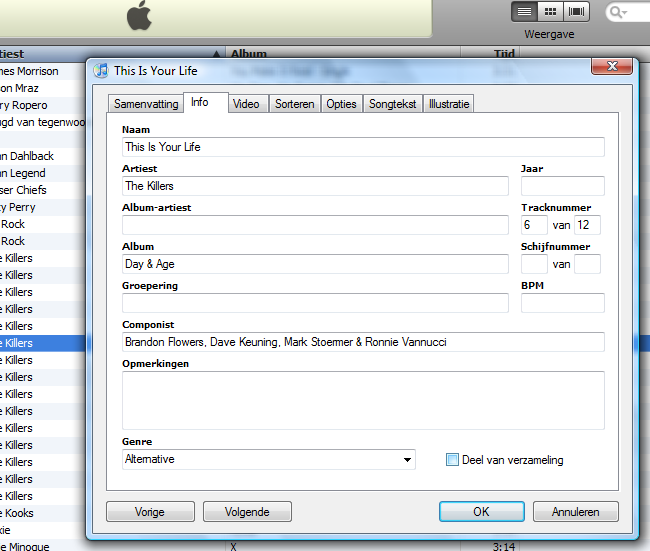The height and width of the screenshot is (551, 650).
Task: Close the This Is Your Life dialog
Action: point(612,66)
